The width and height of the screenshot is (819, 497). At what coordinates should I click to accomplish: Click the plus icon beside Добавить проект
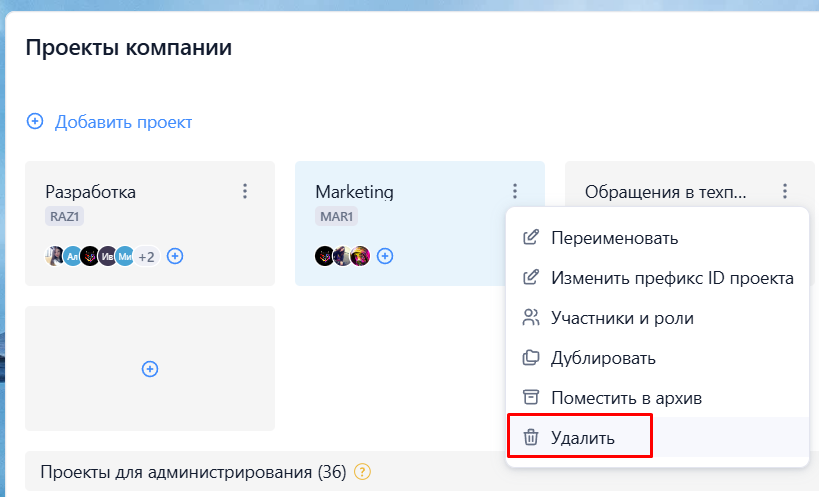(35, 122)
